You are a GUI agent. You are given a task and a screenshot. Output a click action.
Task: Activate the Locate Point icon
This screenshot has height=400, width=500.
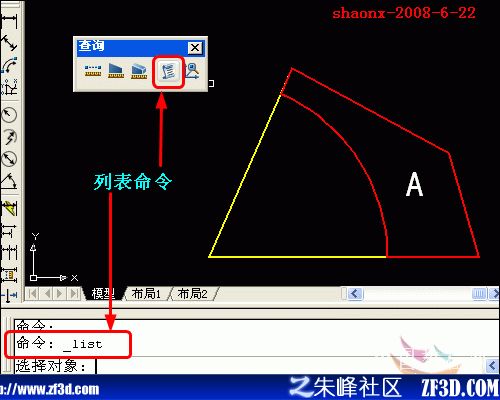[192, 71]
